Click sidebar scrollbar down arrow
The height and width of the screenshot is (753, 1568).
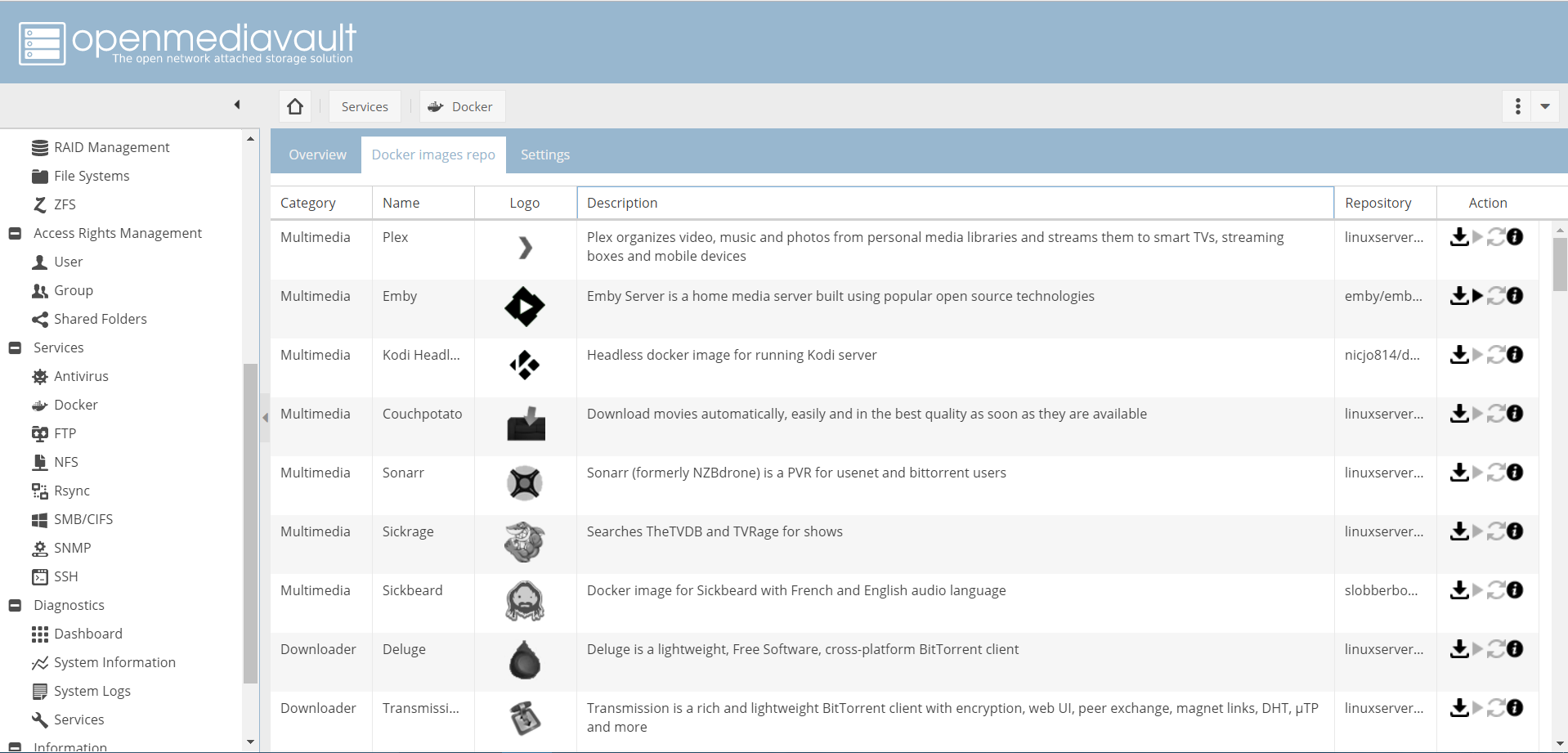[x=250, y=742]
